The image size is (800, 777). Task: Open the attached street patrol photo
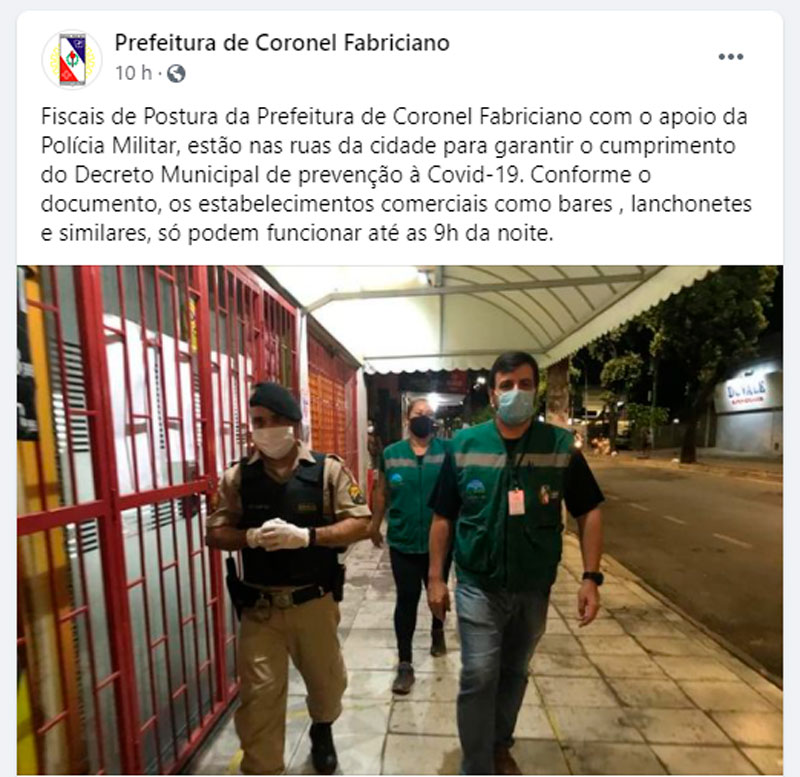pos(400,520)
